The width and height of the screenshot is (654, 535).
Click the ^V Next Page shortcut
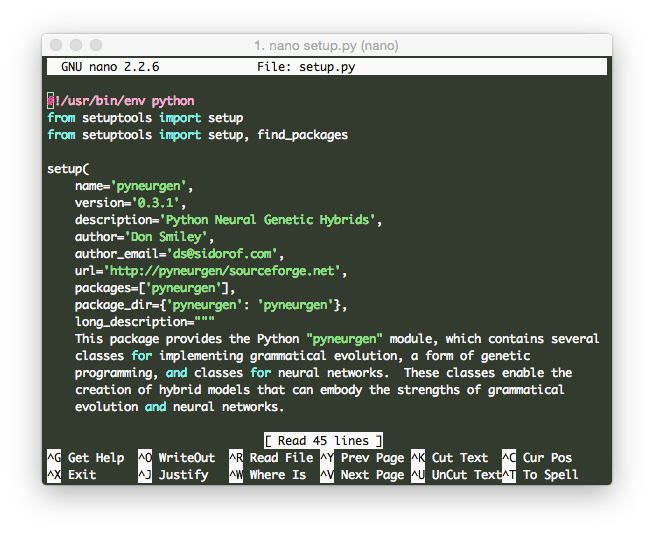(362, 475)
